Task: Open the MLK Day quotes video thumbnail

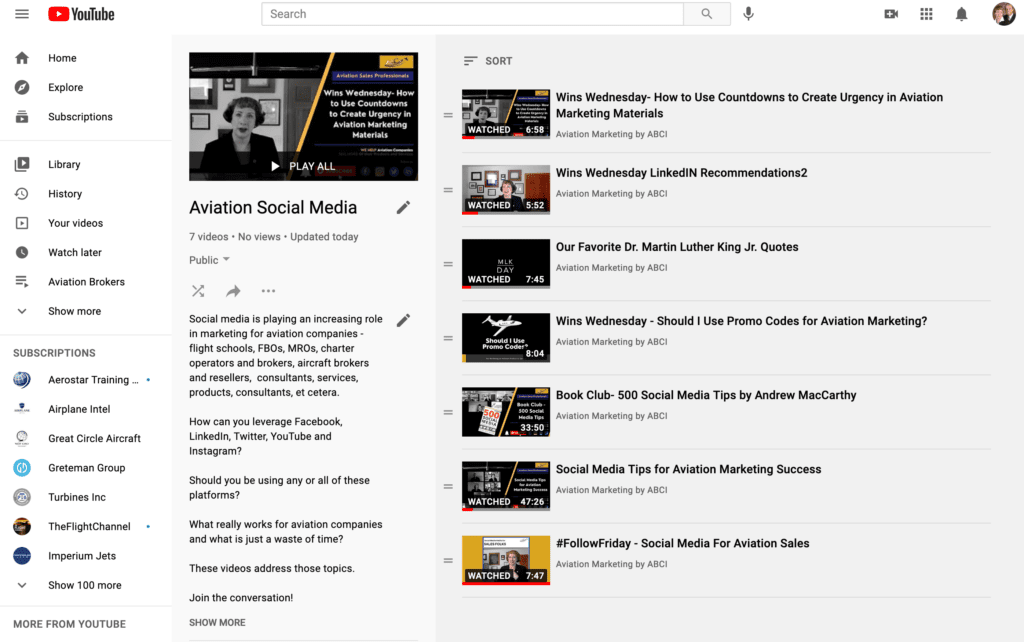Action: [505, 264]
